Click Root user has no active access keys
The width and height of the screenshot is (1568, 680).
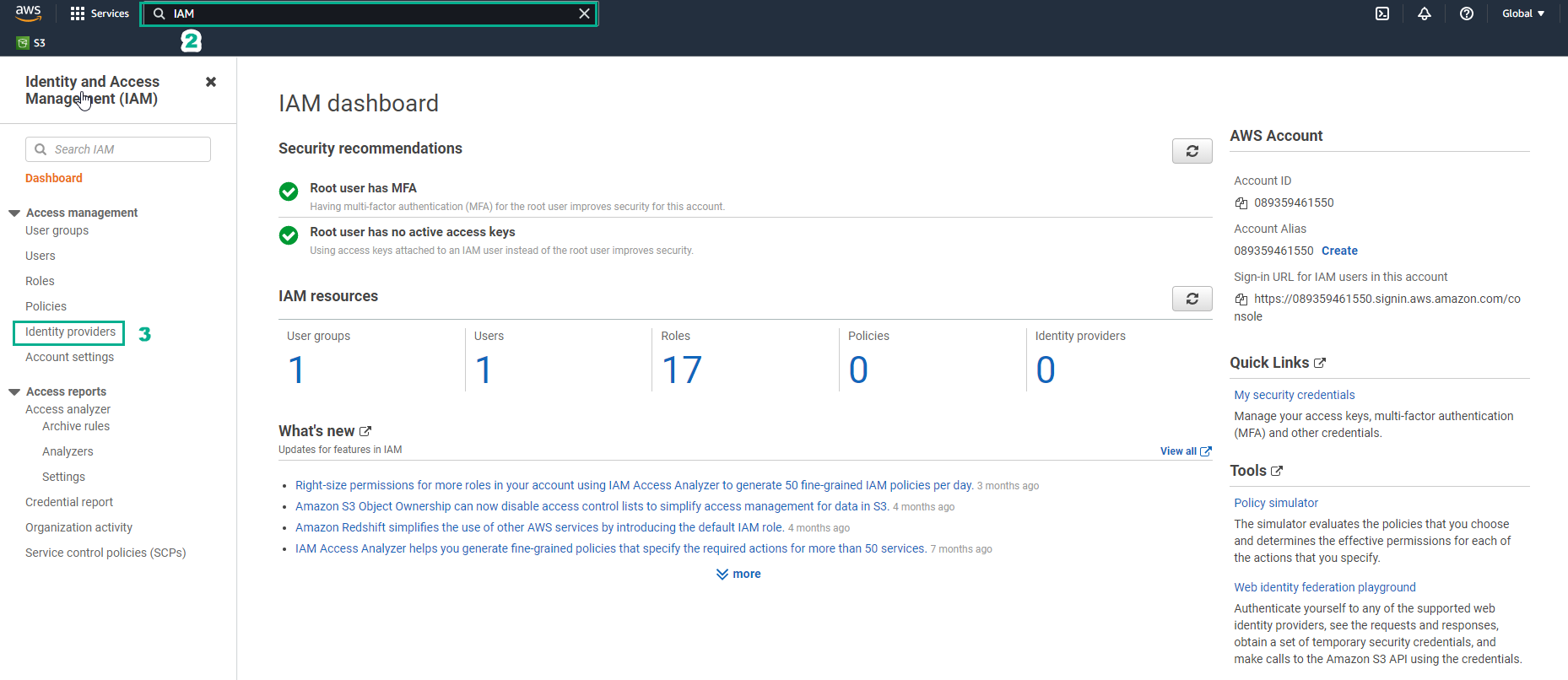point(412,232)
